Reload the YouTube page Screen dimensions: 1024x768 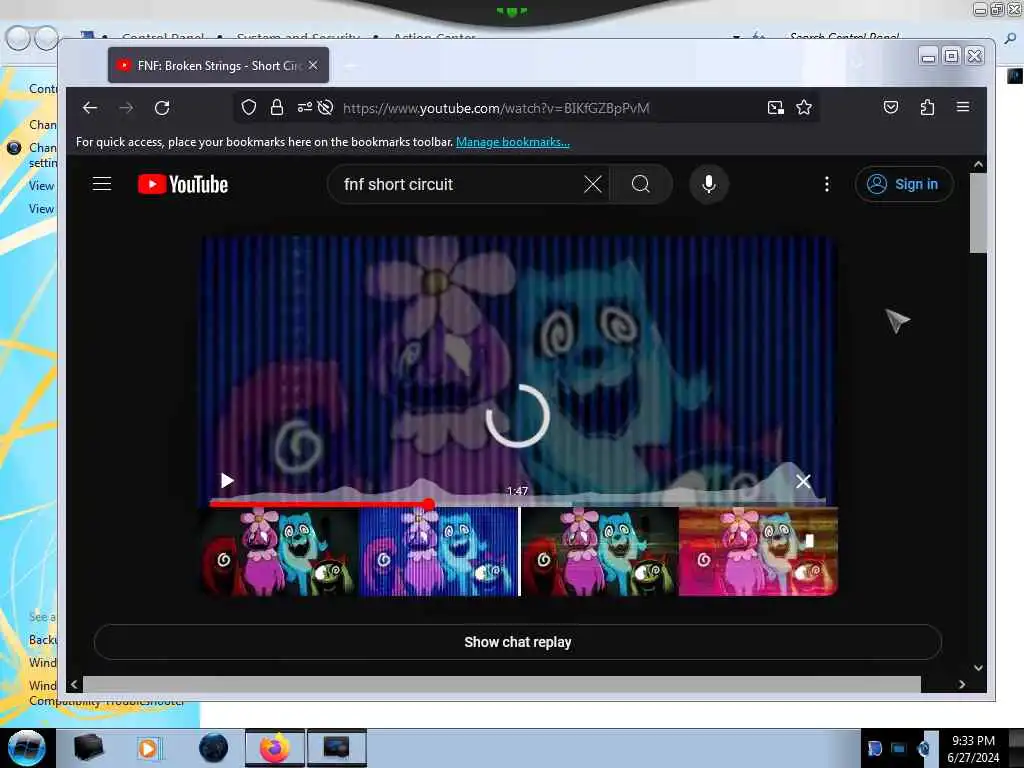click(x=162, y=108)
